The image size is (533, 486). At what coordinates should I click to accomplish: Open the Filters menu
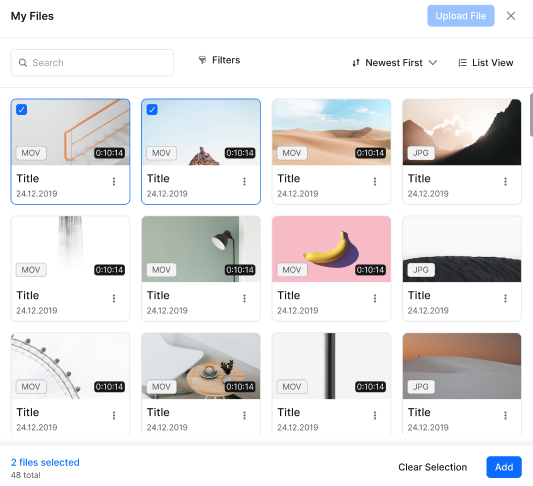(219, 60)
